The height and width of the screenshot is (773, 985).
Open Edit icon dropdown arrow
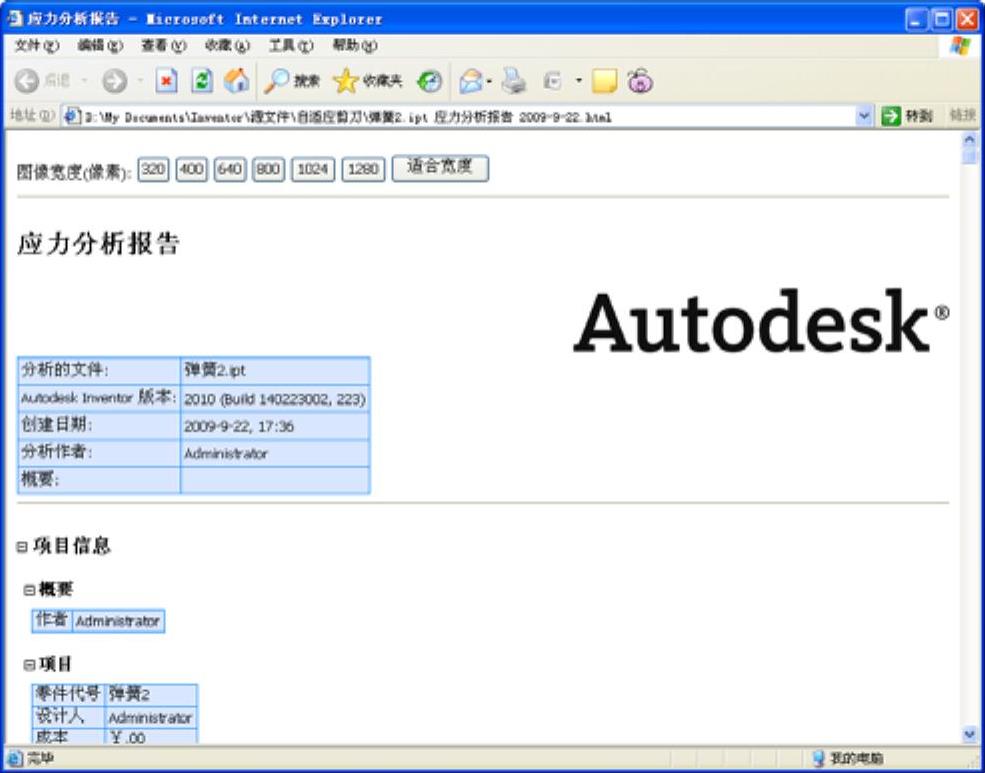(x=579, y=81)
